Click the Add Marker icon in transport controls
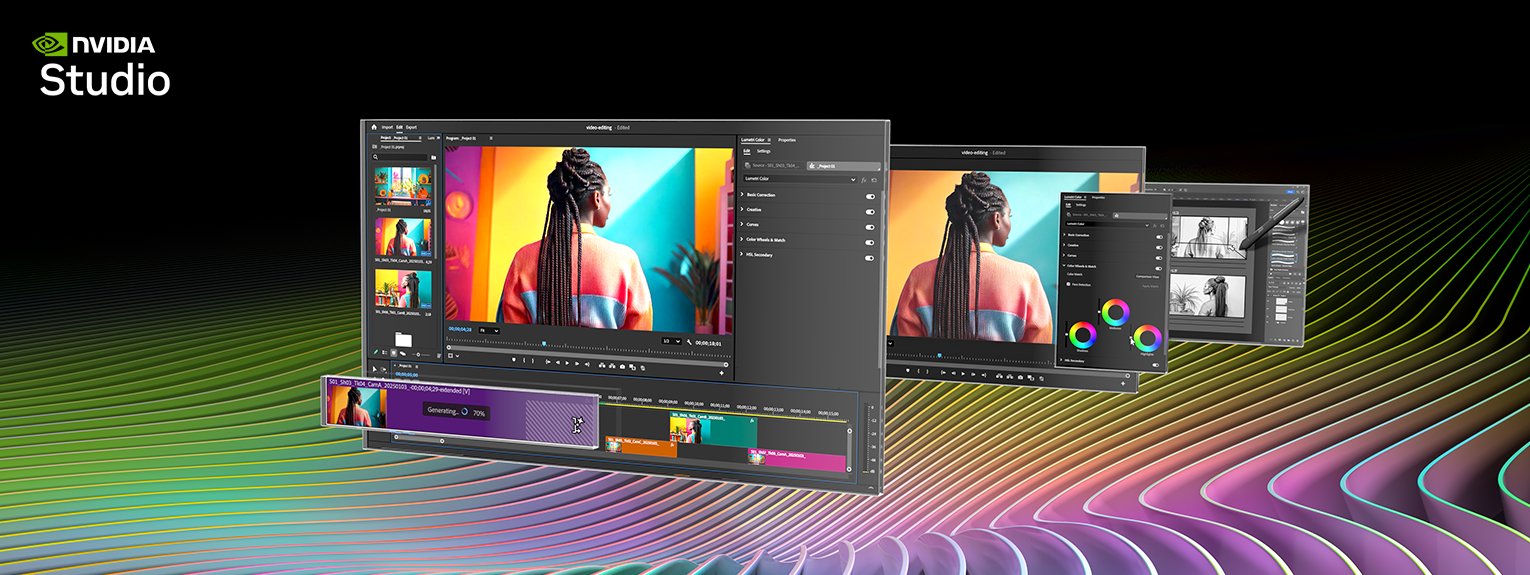 [x=515, y=360]
